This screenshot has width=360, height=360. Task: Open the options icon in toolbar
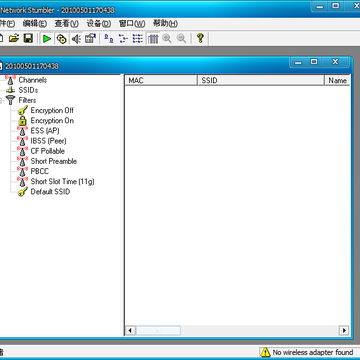pyautogui.click(x=90, y=39)
